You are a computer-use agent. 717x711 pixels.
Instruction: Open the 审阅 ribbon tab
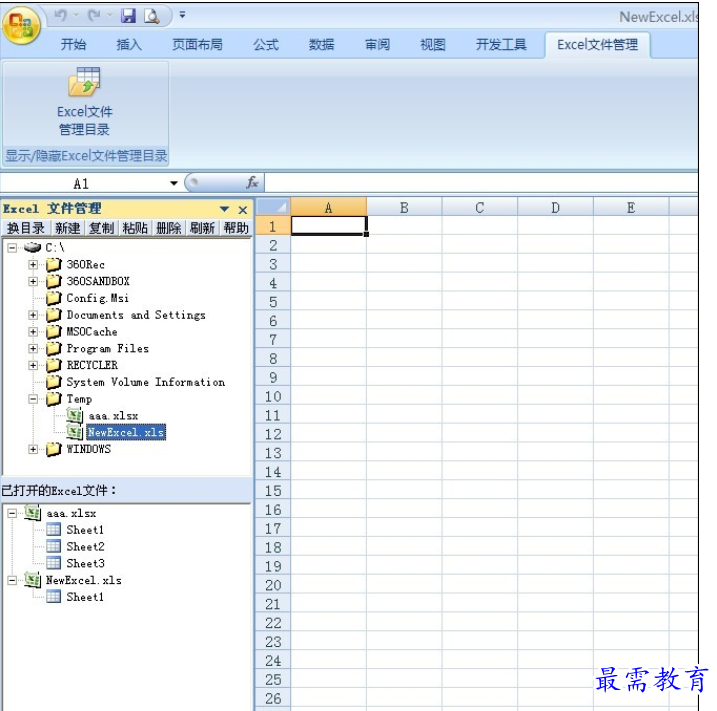pyautogui.click(x=377, y=44)
